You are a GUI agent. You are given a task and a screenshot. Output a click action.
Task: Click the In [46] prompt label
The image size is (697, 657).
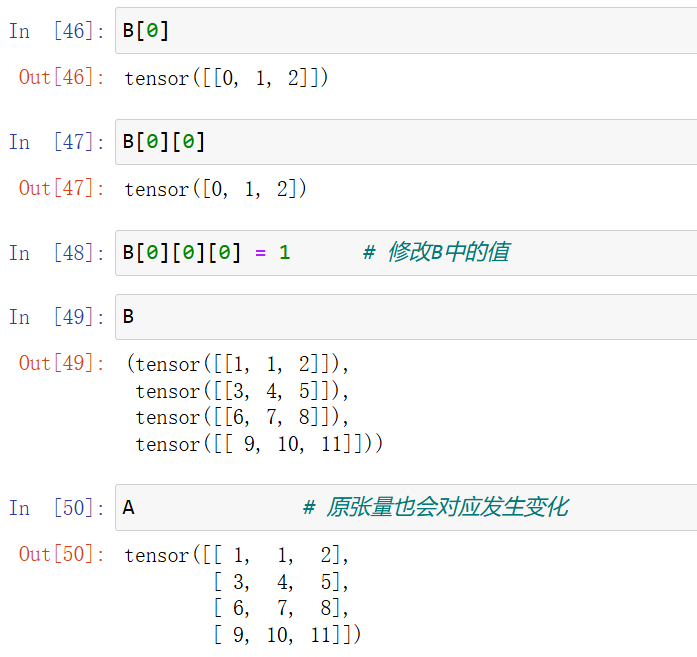coord(56,31)
